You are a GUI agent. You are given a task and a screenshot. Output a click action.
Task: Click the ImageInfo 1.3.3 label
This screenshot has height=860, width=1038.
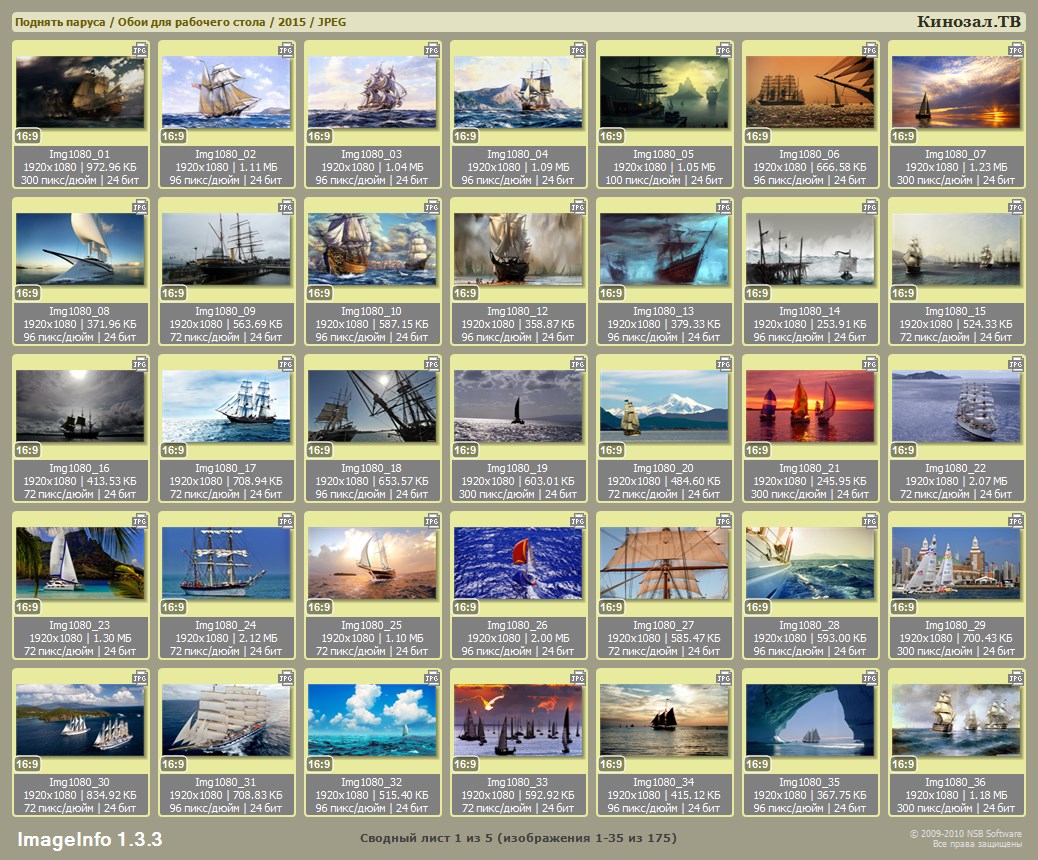(89, 838)
